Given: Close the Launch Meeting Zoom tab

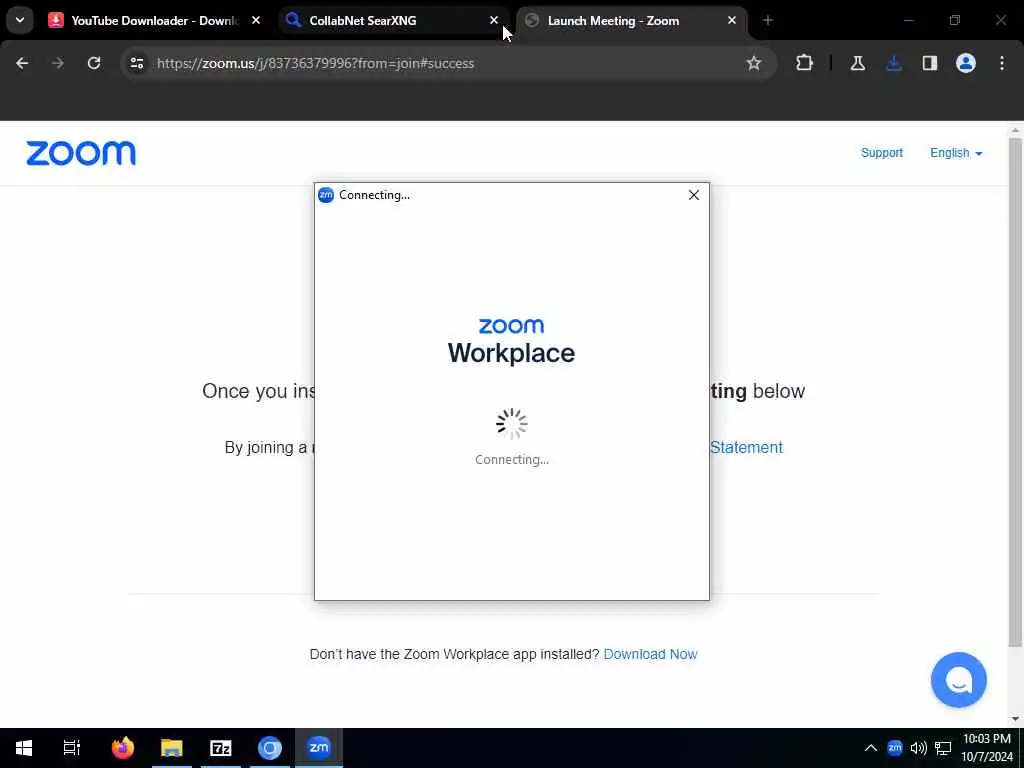Looking at the screenshot, I should (x=732, y=21).
